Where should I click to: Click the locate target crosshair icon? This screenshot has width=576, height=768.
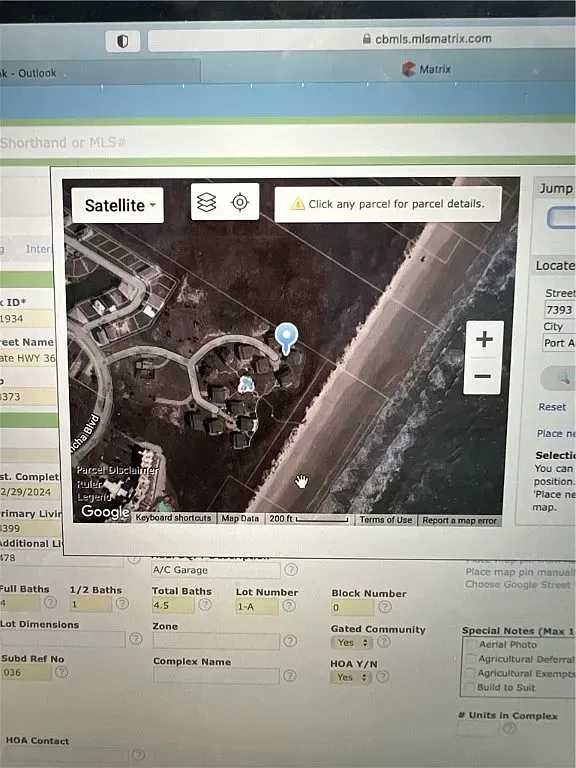(240, 202)
